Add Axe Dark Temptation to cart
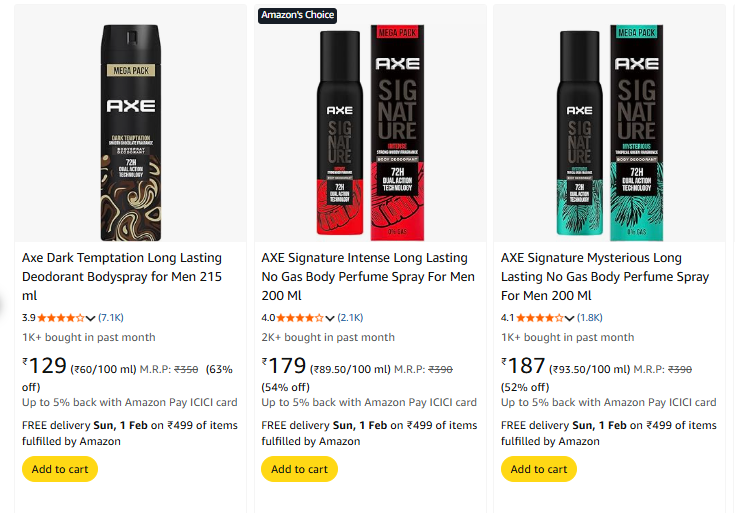The image size is (735, 513). 60,469
